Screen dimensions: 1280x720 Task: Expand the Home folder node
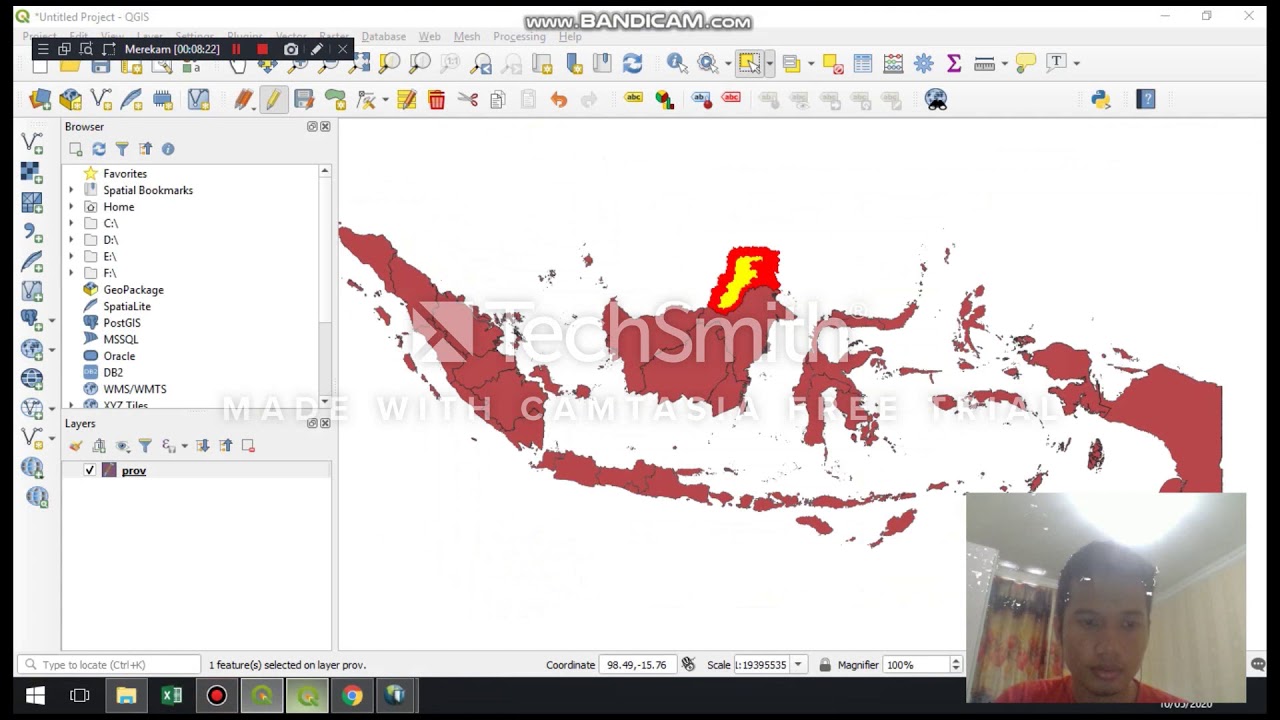(71, 207)
